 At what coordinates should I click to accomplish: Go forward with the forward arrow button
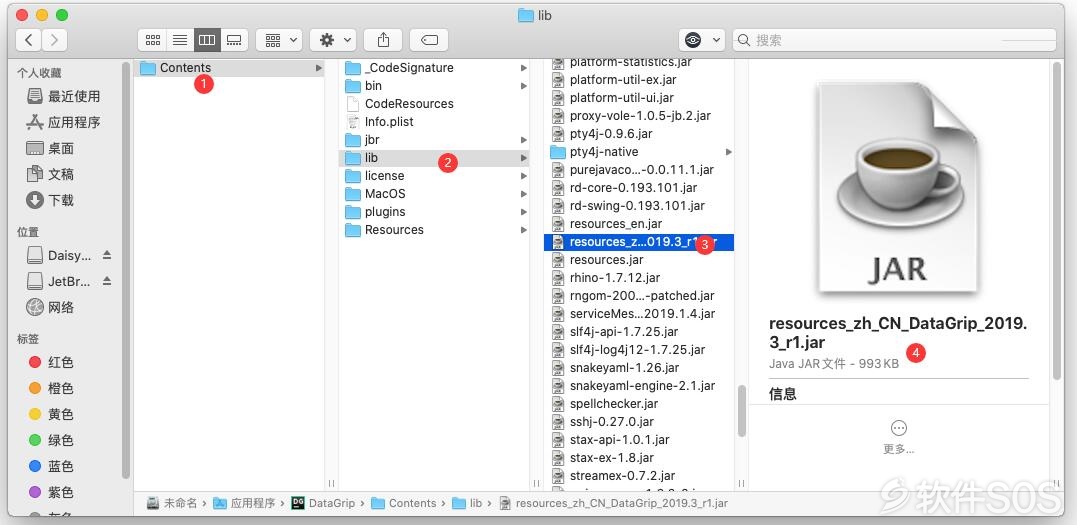(54, 40)
